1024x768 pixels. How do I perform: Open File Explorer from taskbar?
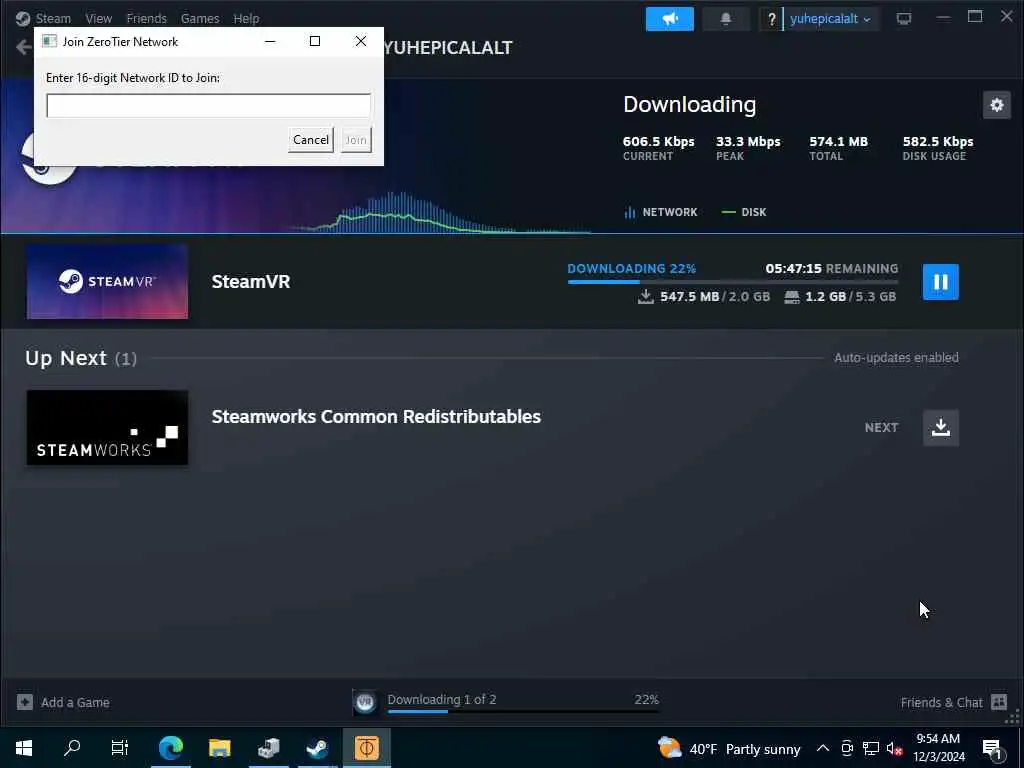click(219, 748)
